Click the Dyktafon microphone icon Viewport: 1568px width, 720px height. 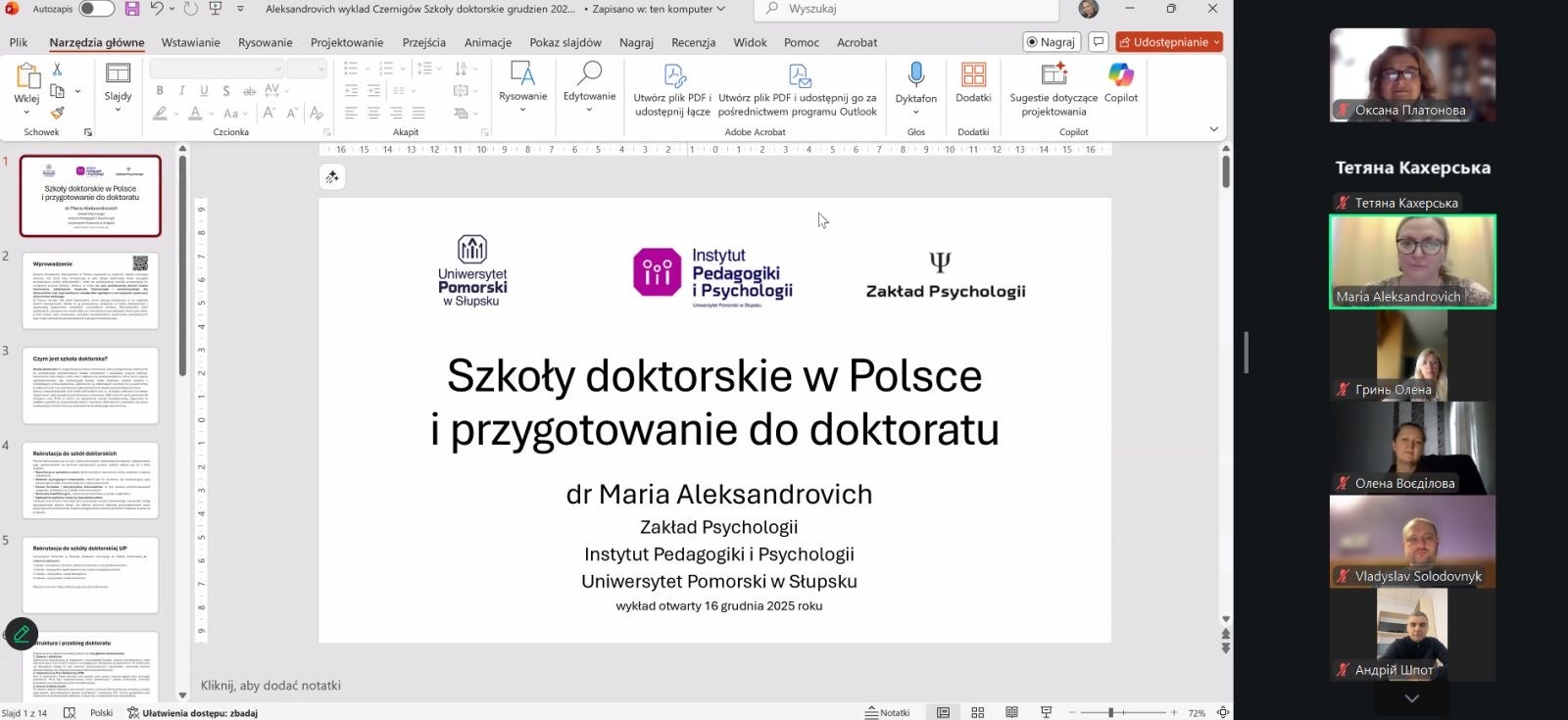[x=915, y=75]
